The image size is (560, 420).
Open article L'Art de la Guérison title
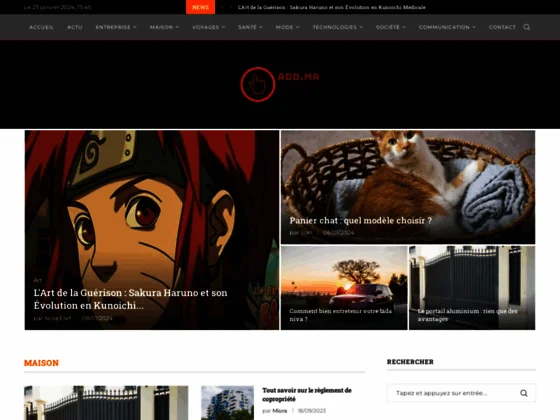tap(130, 299)
